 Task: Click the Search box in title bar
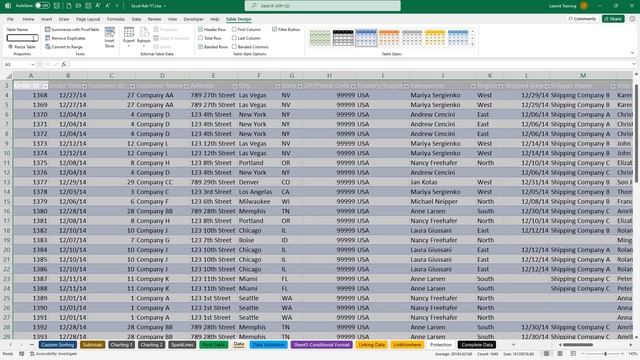[322, 6]
